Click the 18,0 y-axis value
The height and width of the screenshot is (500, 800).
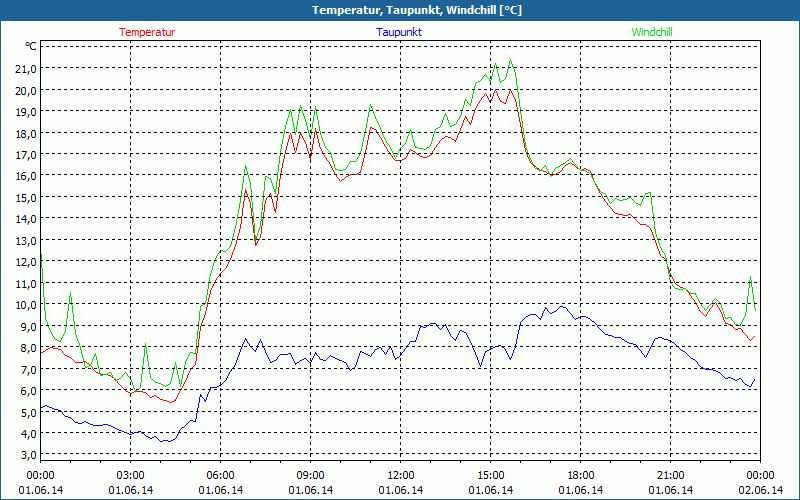[26, 133]
